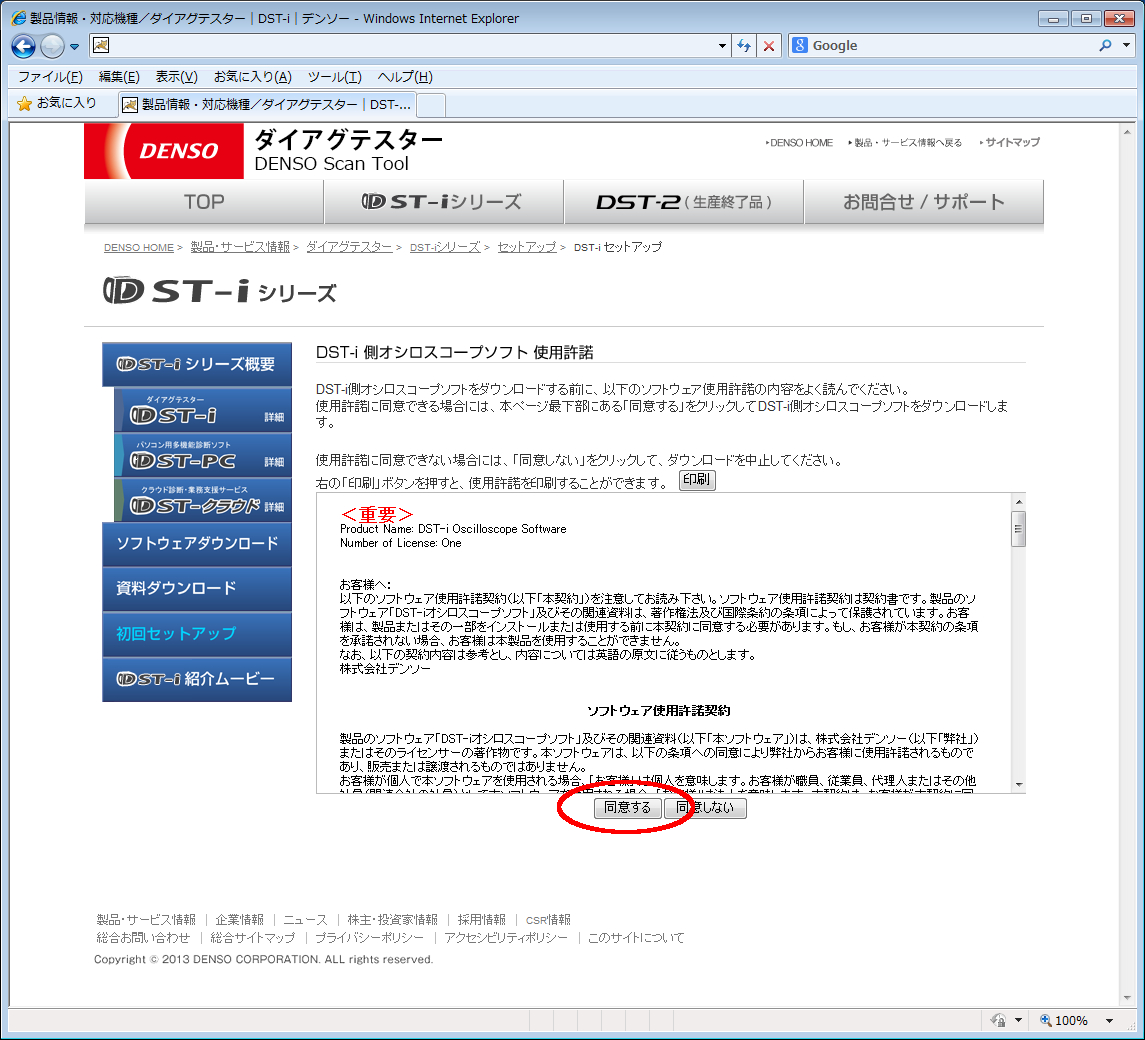
Task: Open the お気に入り(A) menu
Action: pyautogui.click(x=253, y=77)
